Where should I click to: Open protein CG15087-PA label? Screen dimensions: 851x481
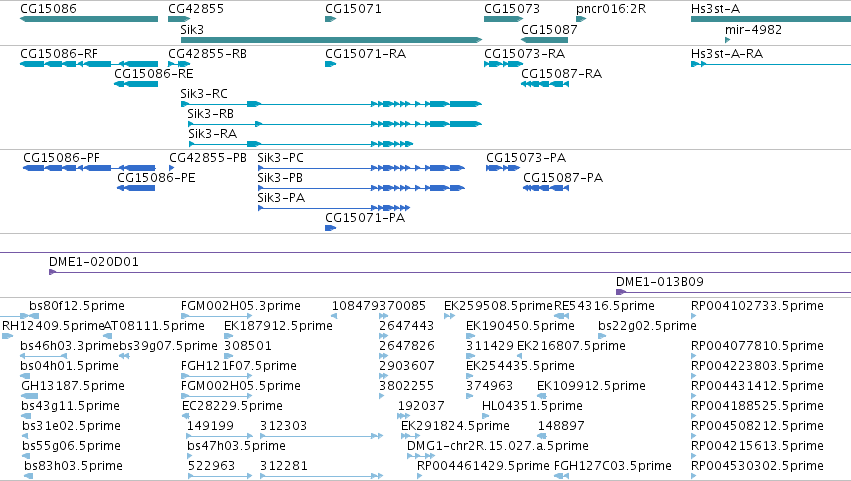pos(563,178)
